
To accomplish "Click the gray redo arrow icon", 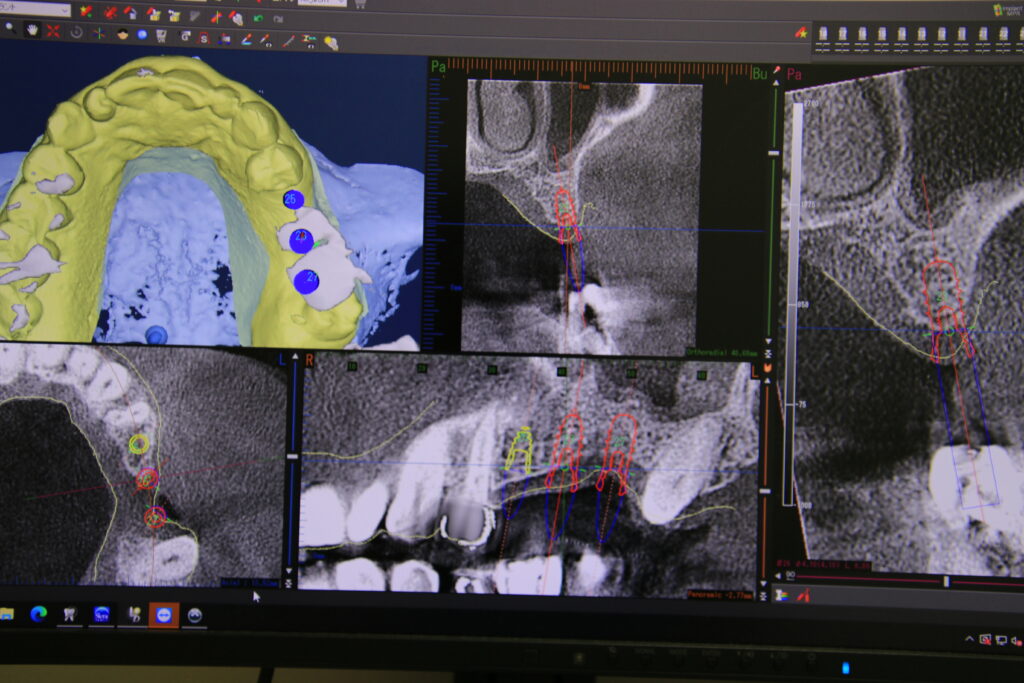I will pos(278,19).
